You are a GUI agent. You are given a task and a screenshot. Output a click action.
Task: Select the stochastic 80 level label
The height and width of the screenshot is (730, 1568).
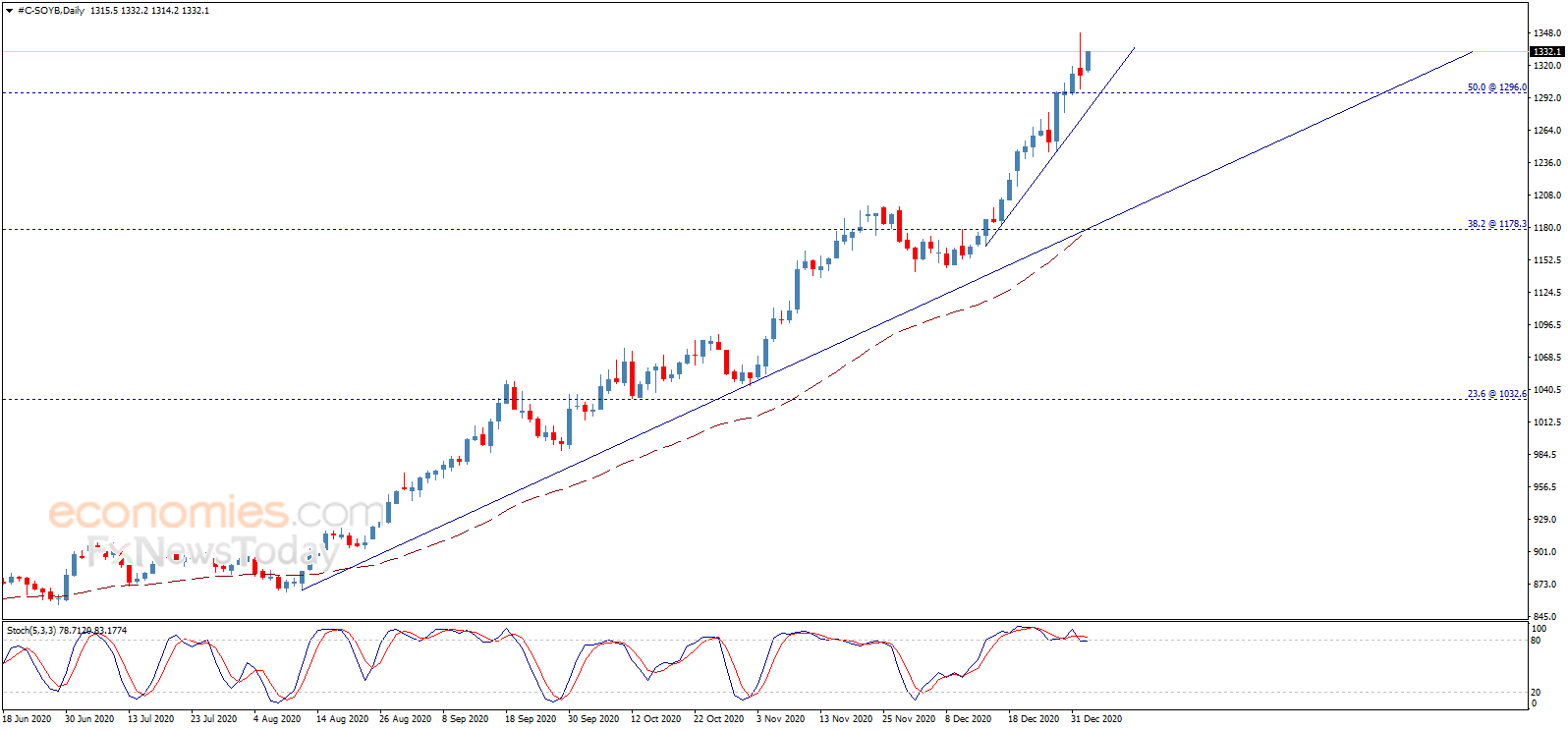[1536, 641]
